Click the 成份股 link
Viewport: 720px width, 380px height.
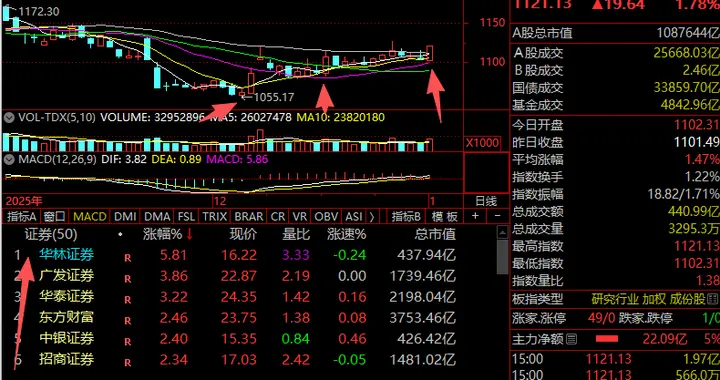pos(688,300)
